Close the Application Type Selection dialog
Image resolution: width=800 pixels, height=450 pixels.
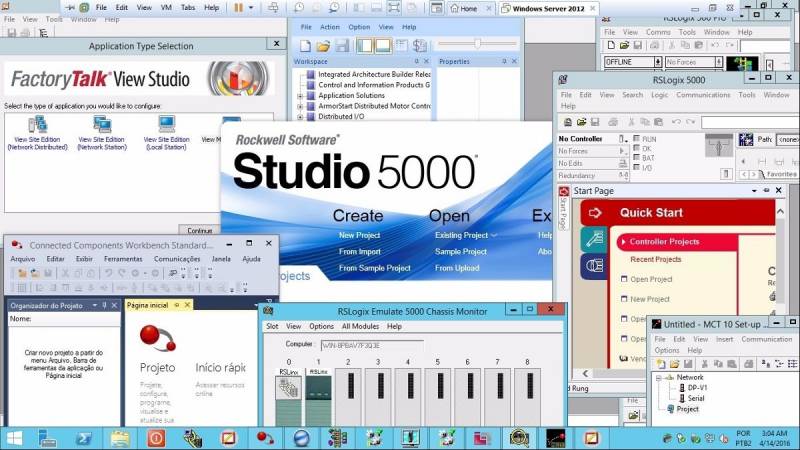point(277,44)
